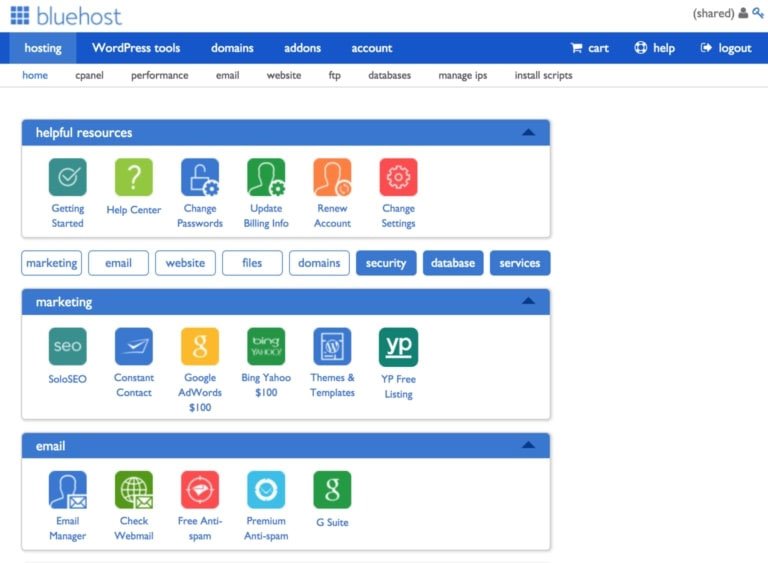Toggle the services section filter
The height and width of the screenshot is (563, 768).
520,263
